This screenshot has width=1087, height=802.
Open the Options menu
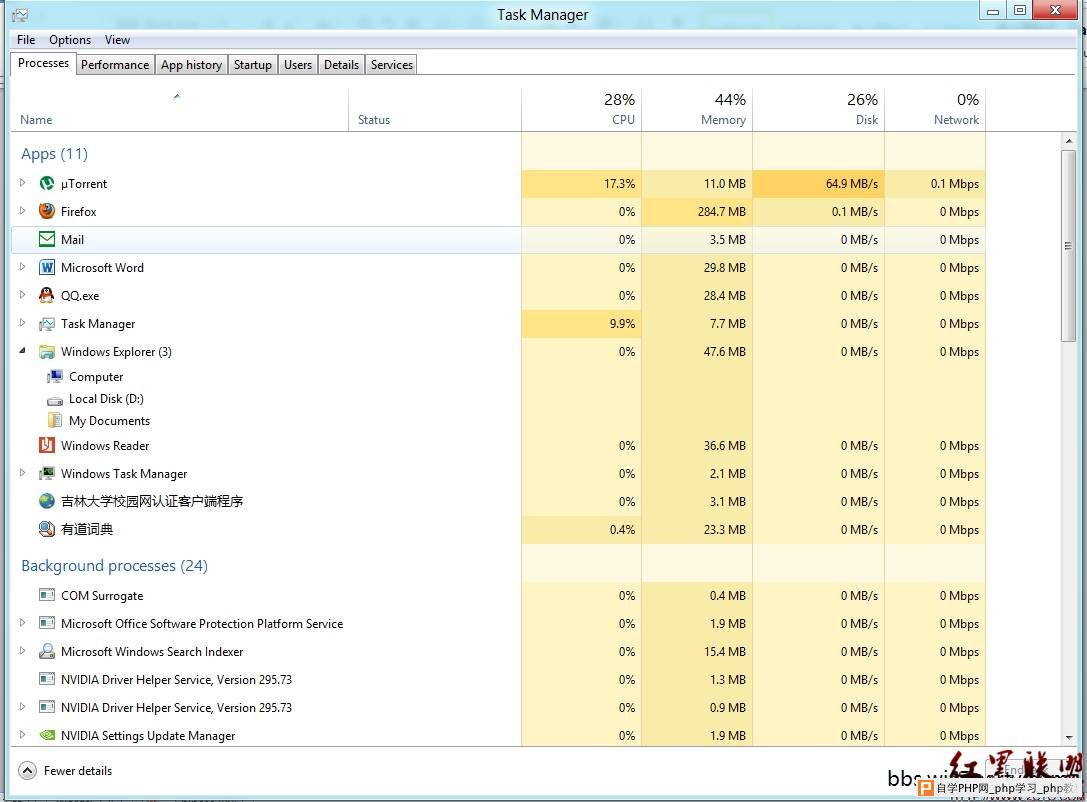tap(70, 40)
